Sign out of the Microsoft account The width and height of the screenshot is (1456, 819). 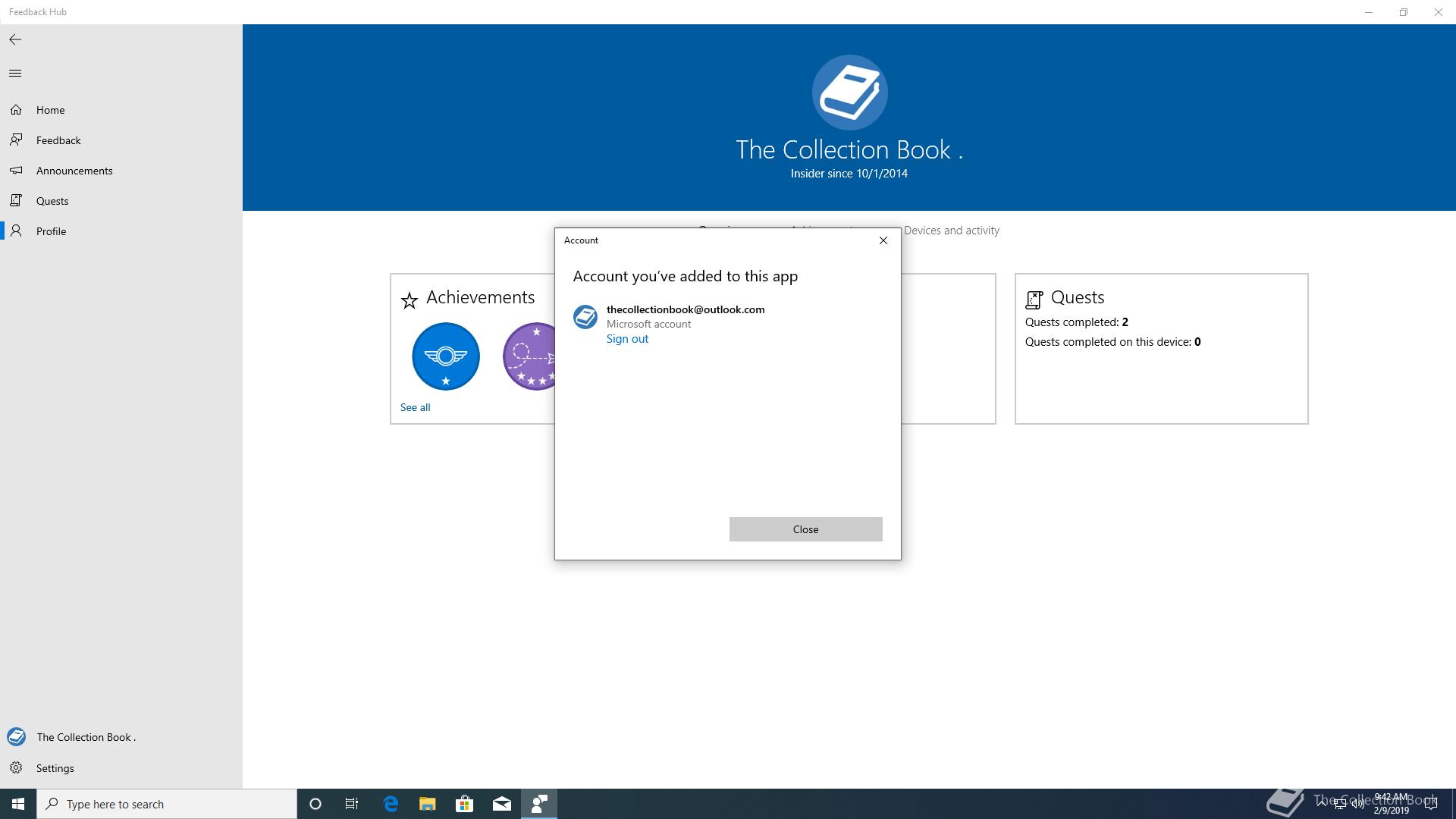[x=627, y=339]
